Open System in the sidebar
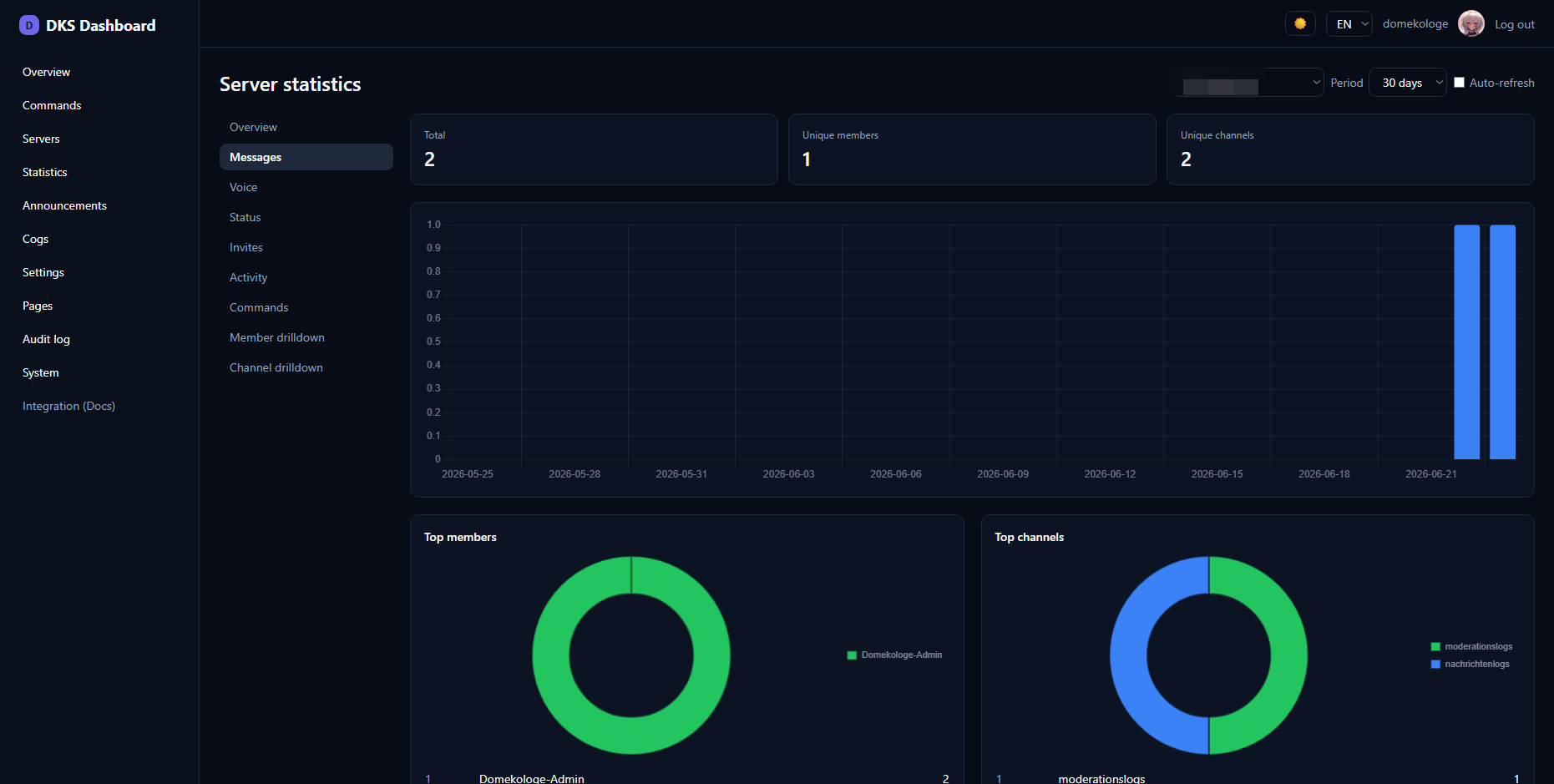 (41, 372)
